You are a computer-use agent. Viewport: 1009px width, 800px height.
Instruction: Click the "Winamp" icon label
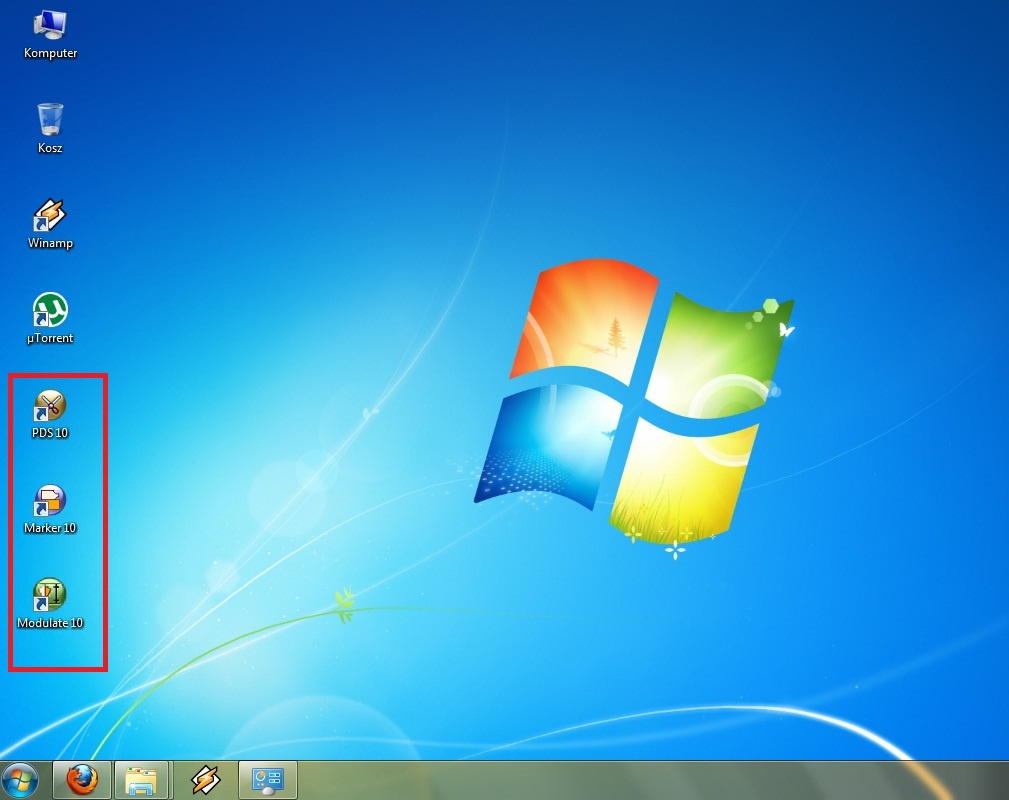[x=50, y=243]
